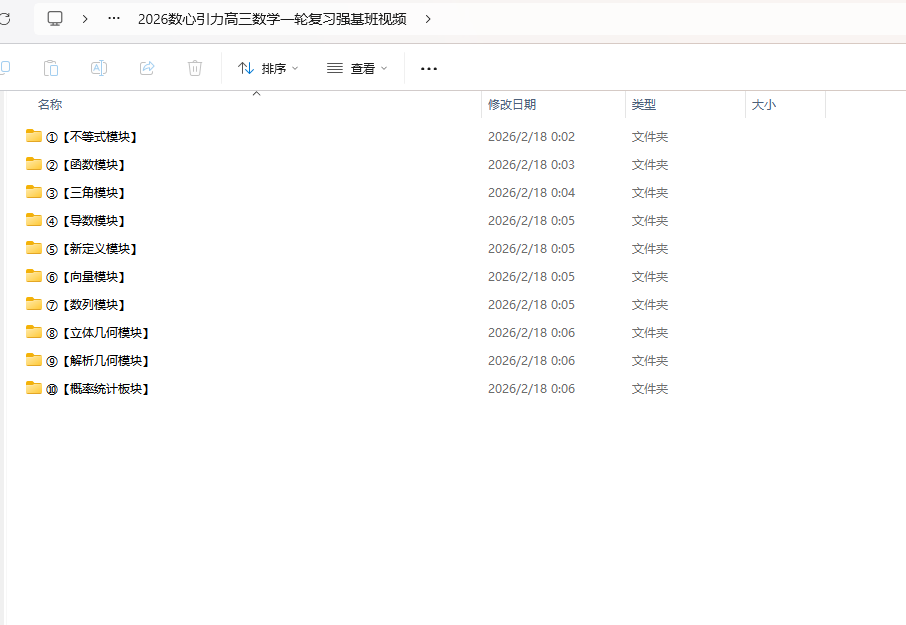The width and height of the screenshot is (906, 625).
Task: Open the See more (…) toolbar menu
Action: click(429, 68)
